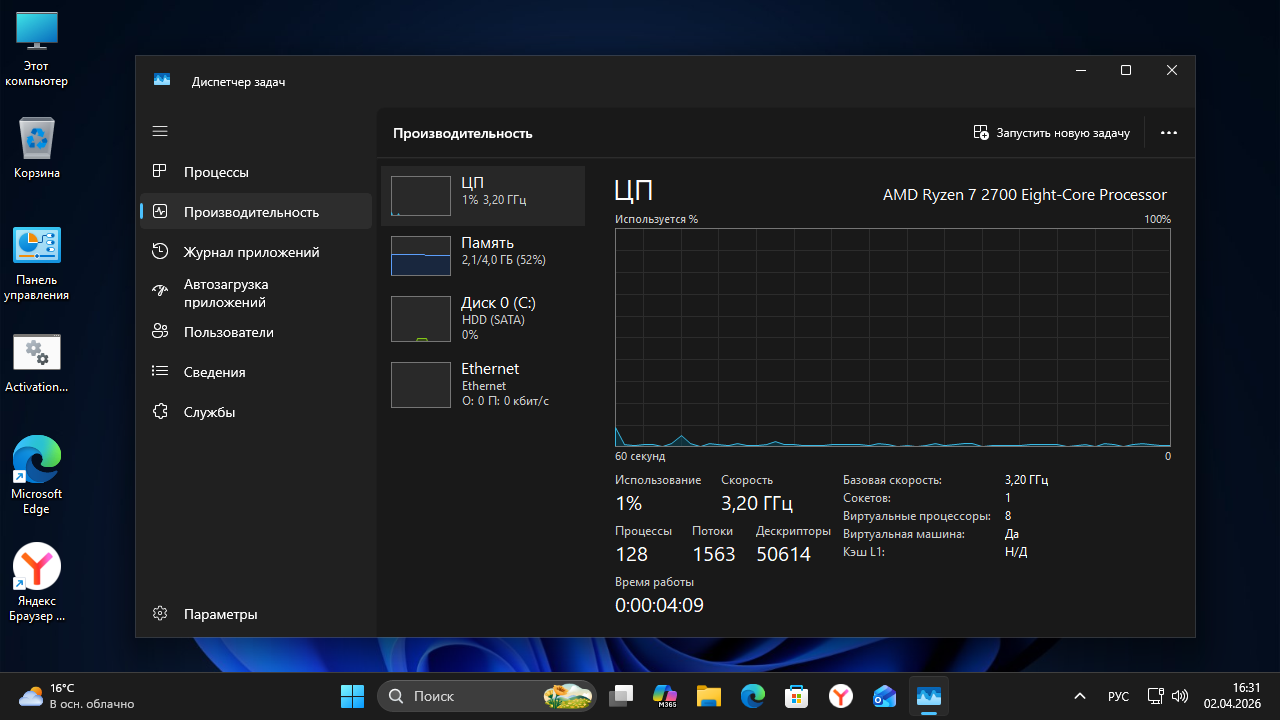Select Производительность in sidebar
1280x720 pixels.
[251, 212]
